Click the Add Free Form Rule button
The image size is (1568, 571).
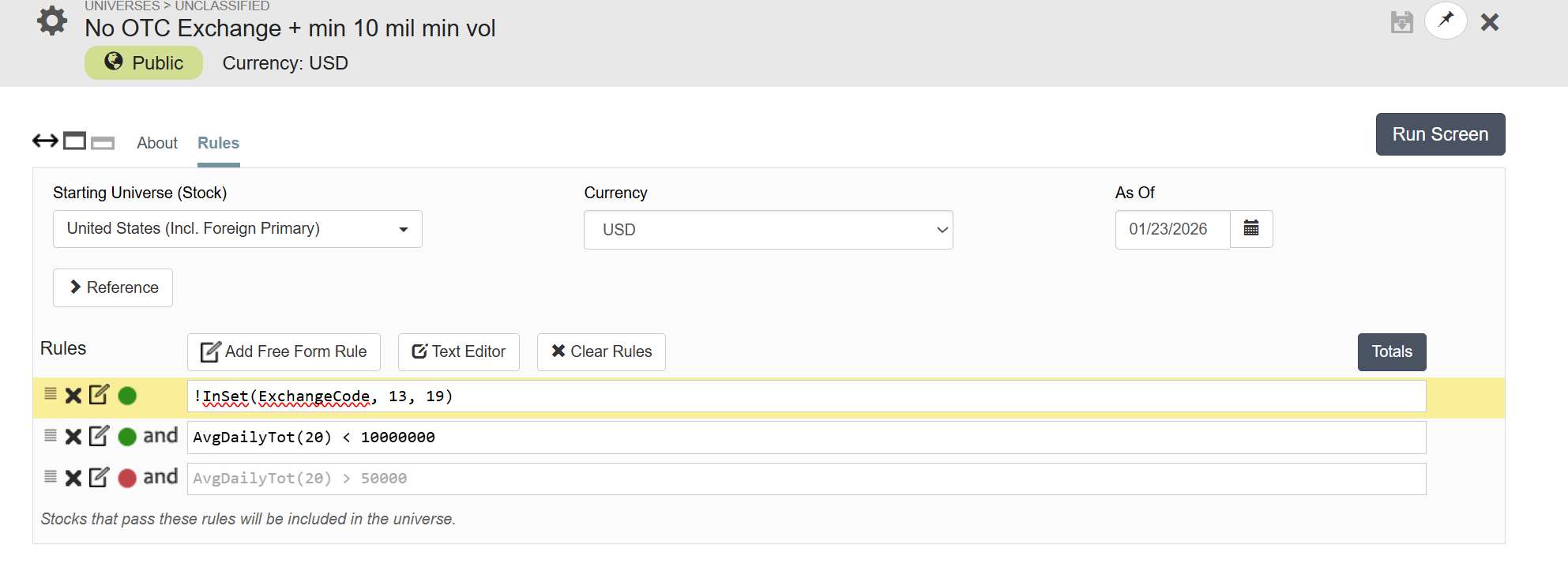point(284,352)
